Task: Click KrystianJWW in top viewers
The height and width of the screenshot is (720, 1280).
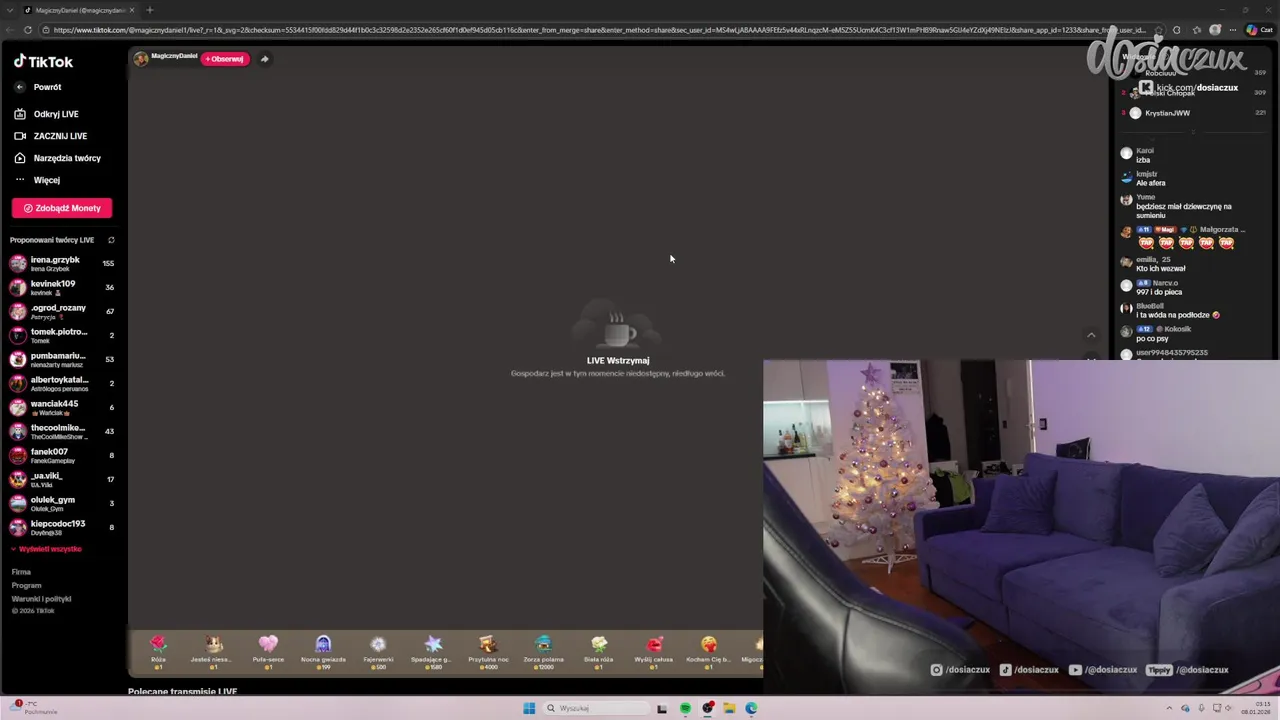Action: tap(1167, 113)
